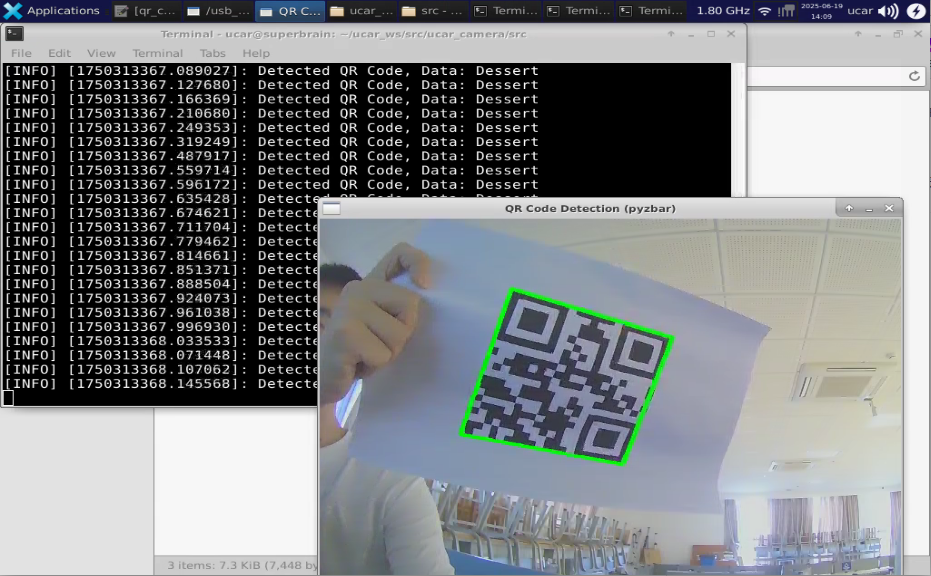
Task: Click the reload icon in the background window
Action: [914, 76]
